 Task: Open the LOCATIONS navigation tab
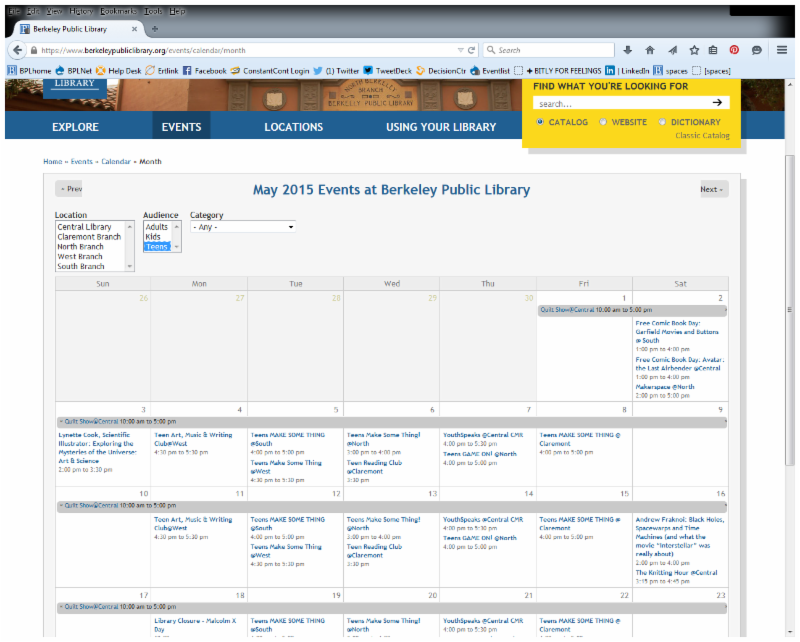coord(293,127)
